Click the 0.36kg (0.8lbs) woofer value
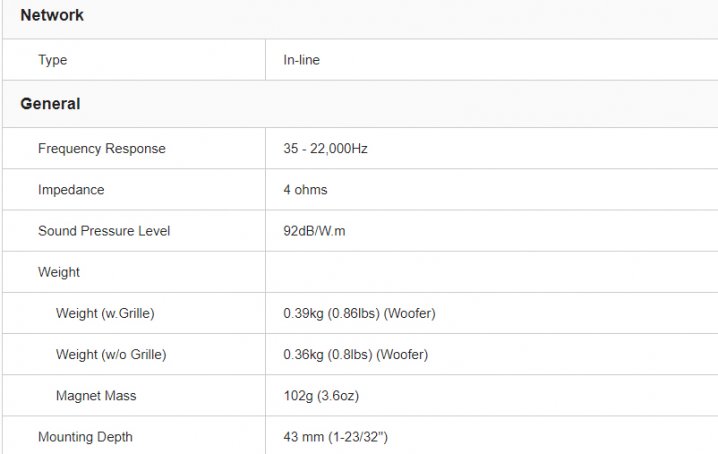Viewport: 718px width, 454px height. pyautogui.click(x=355, y=355)
